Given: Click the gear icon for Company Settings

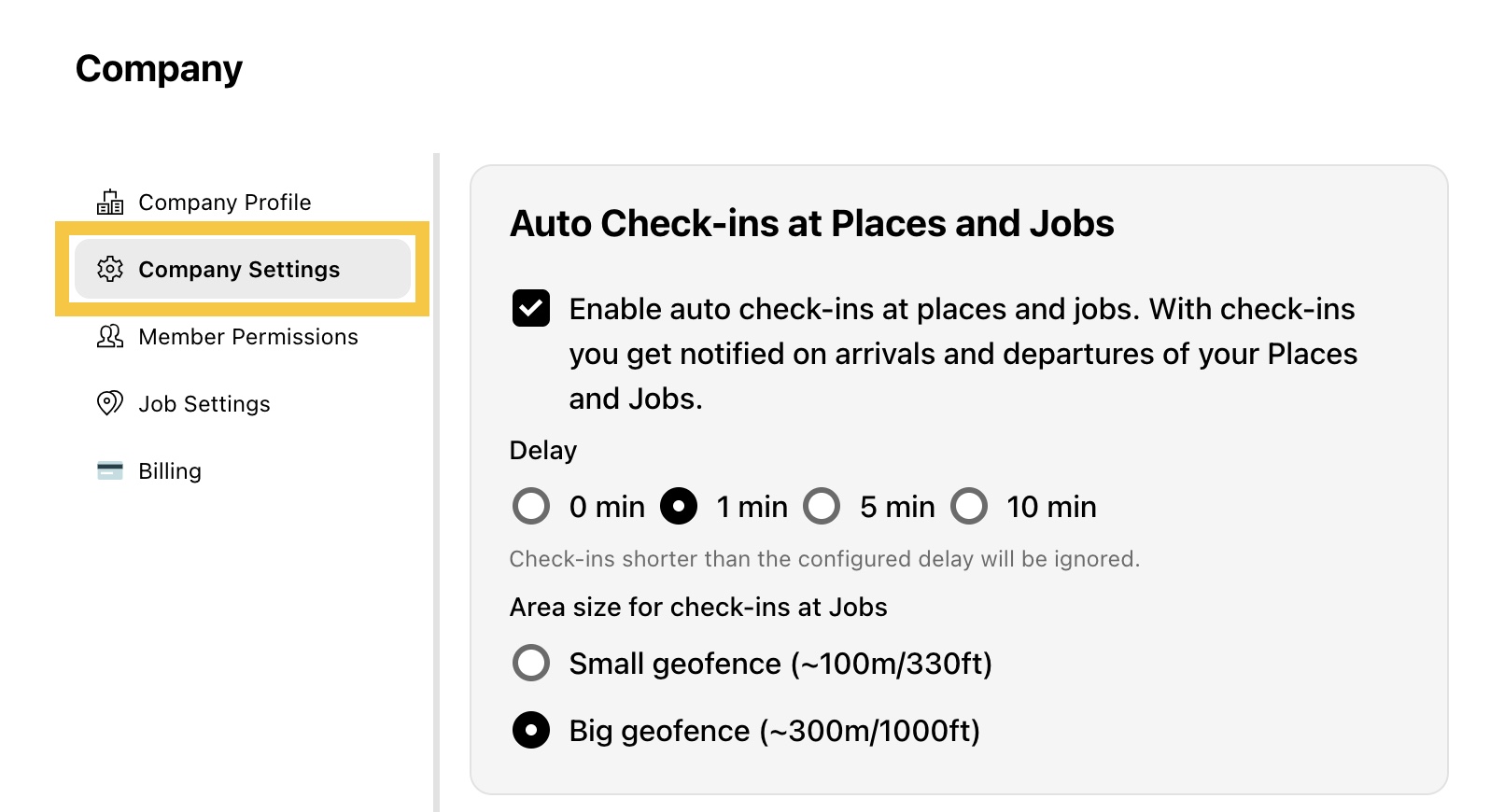Looking at the screenshot, I should (x=110, y=269).
